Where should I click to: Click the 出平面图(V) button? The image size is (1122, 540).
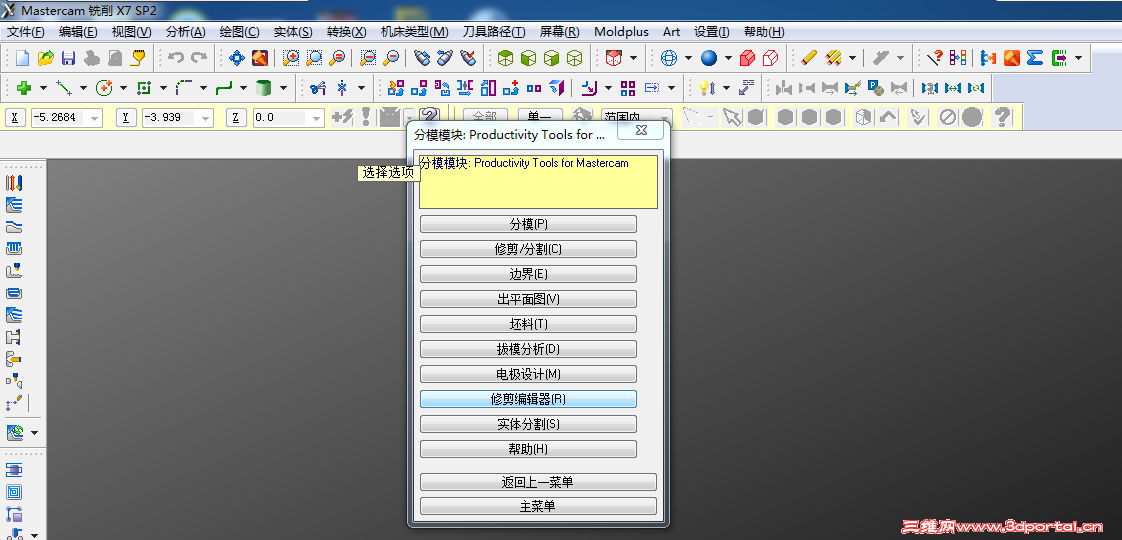point(528,299)
